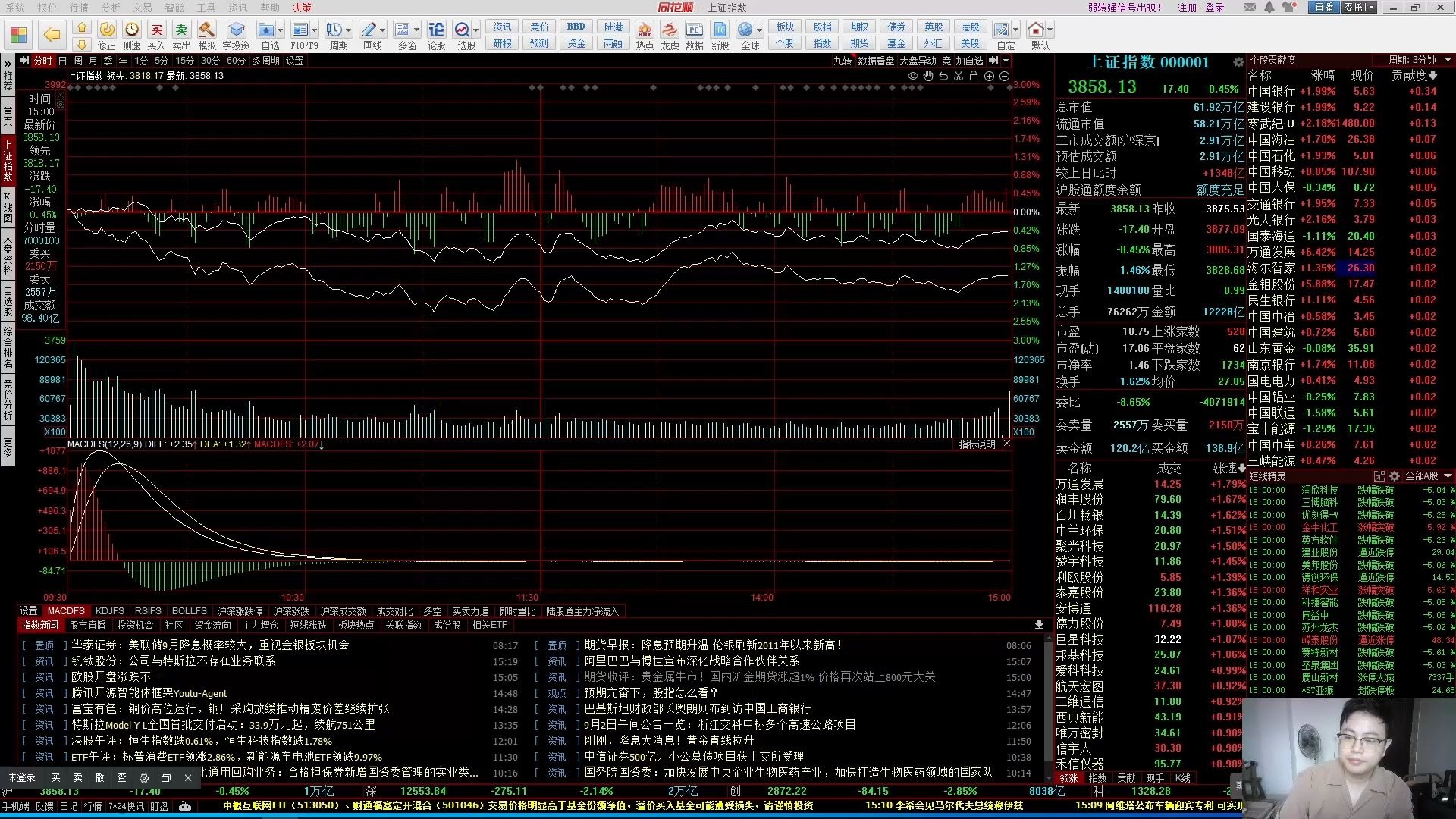Click the 修正 correction icon
Screen dimensions: 1456x819
click(x=107, y=30)
